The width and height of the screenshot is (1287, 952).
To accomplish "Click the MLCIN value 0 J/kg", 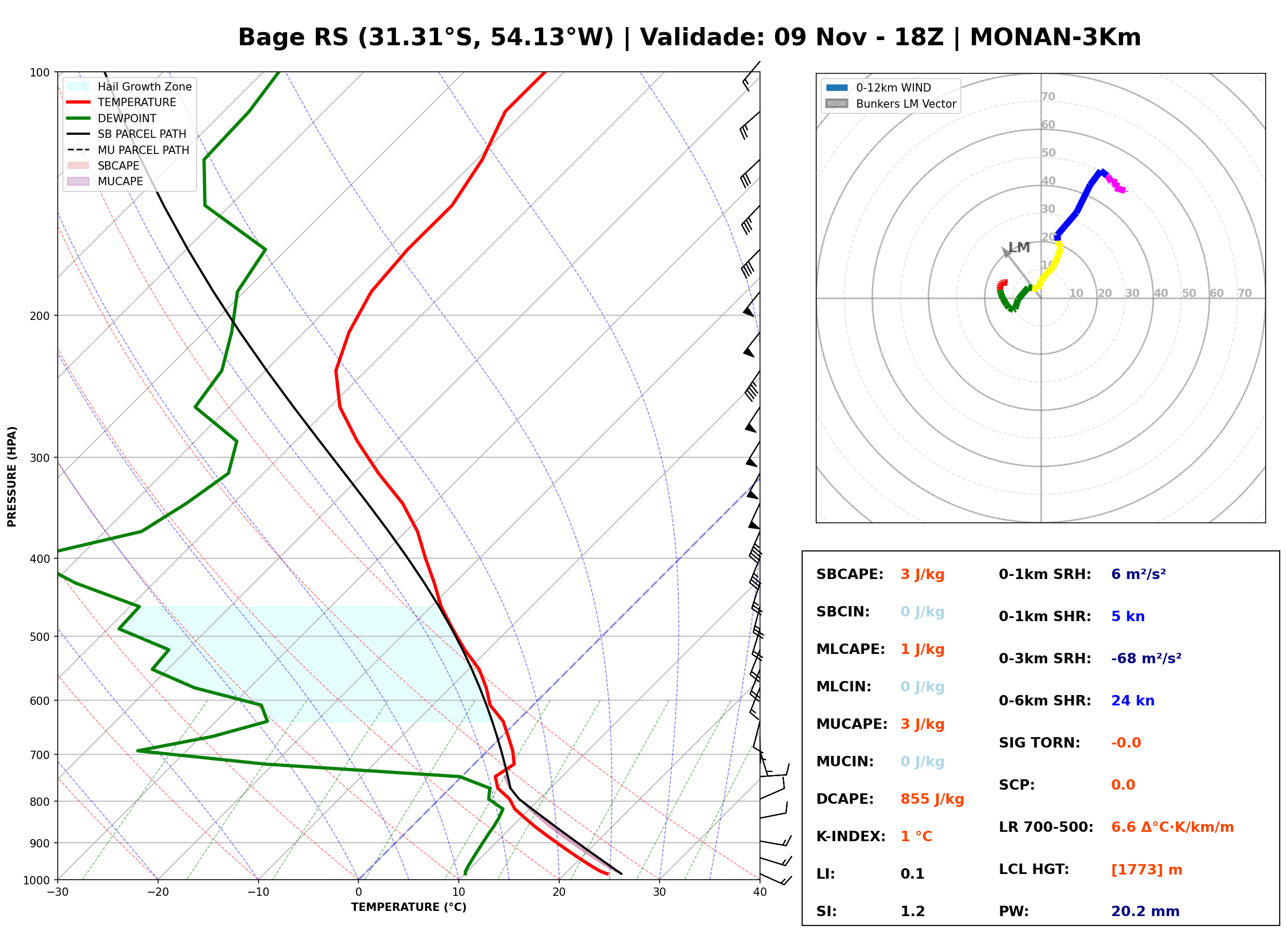I will [x=923, y=687].
